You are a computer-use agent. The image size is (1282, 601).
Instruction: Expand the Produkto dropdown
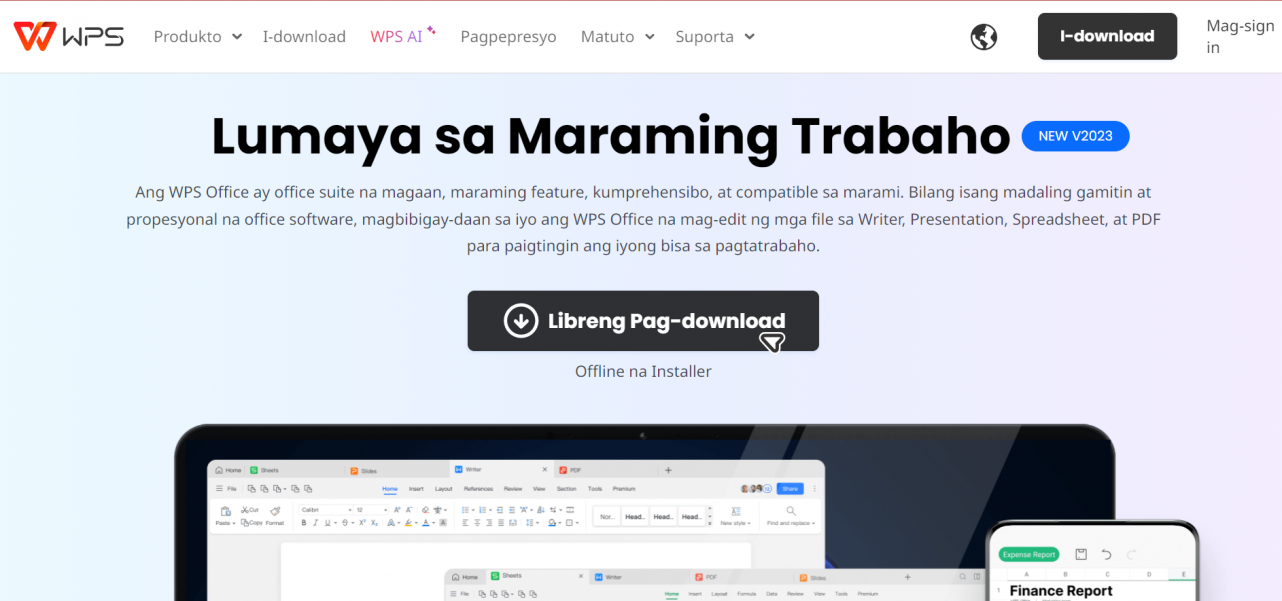[197, 36]
